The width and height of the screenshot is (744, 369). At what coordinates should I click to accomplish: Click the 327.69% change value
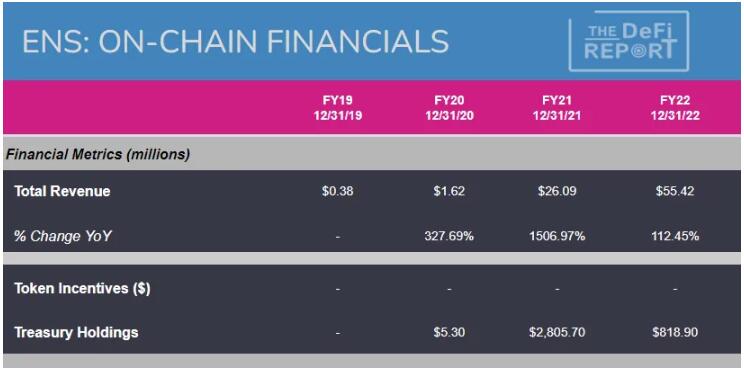tap(449, 236)
